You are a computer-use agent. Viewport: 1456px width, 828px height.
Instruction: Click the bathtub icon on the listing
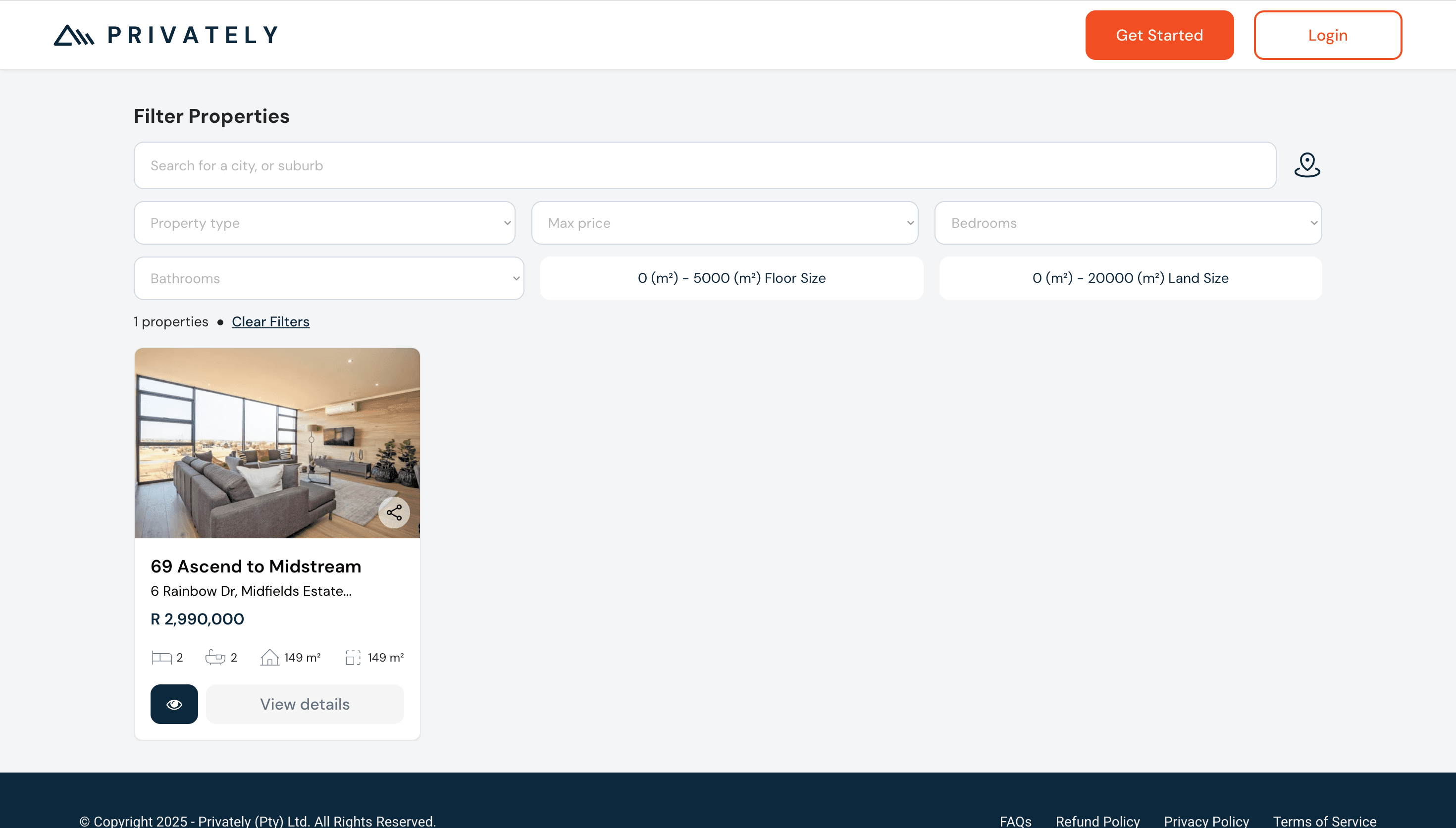point(215,657)
